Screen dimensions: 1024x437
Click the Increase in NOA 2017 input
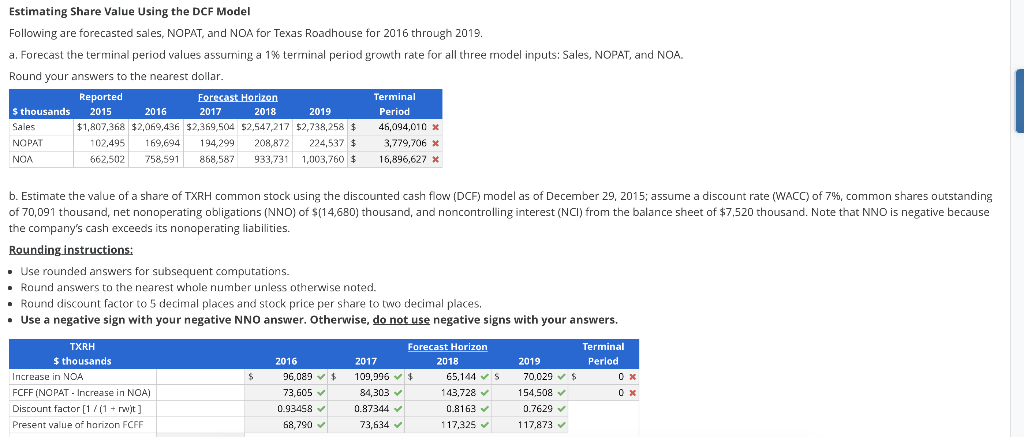coord(365,376)
